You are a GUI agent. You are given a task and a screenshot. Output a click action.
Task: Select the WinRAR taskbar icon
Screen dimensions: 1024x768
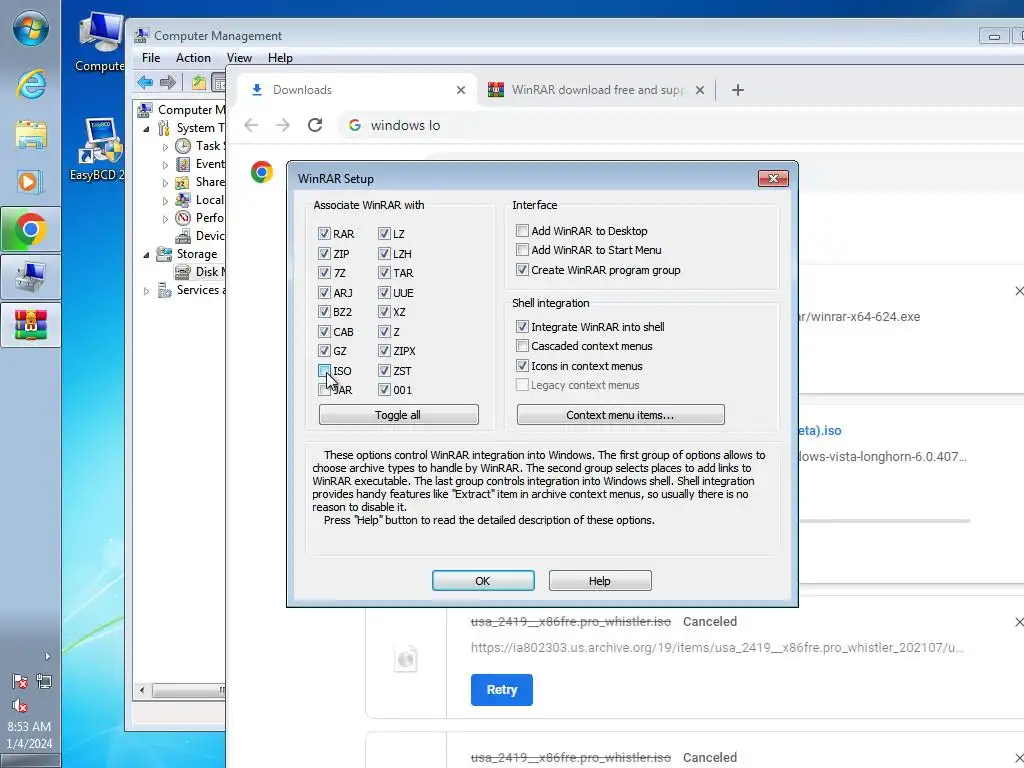tap(30, 325)
